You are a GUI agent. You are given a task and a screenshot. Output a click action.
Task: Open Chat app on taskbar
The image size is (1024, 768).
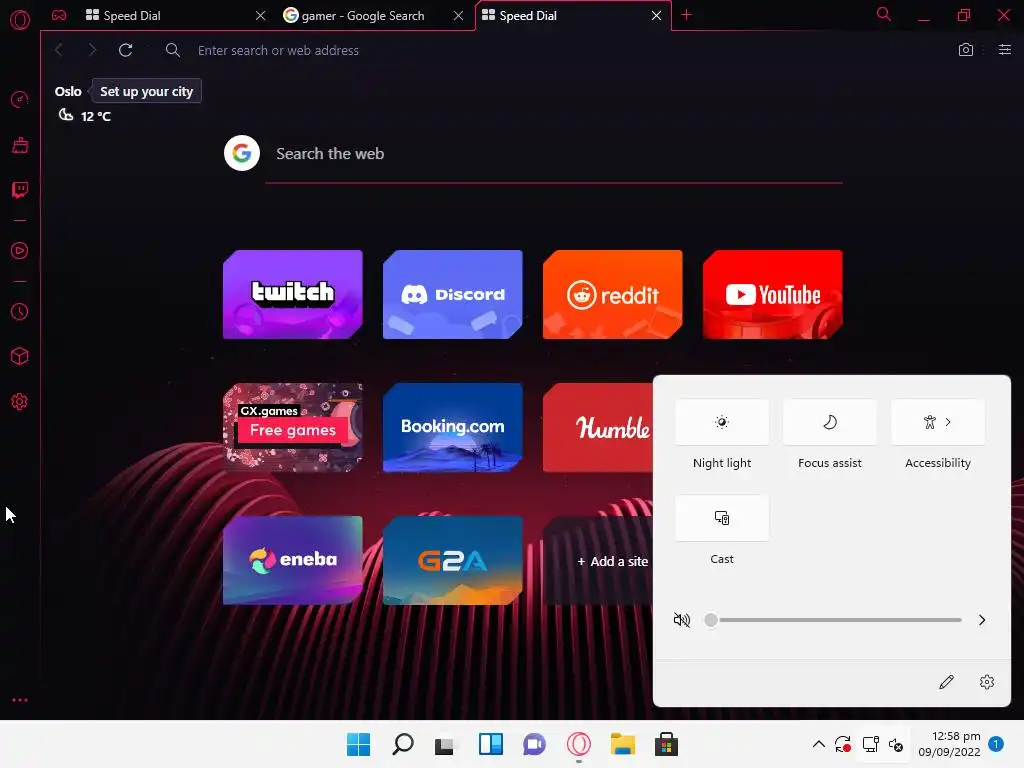[535, 744]
